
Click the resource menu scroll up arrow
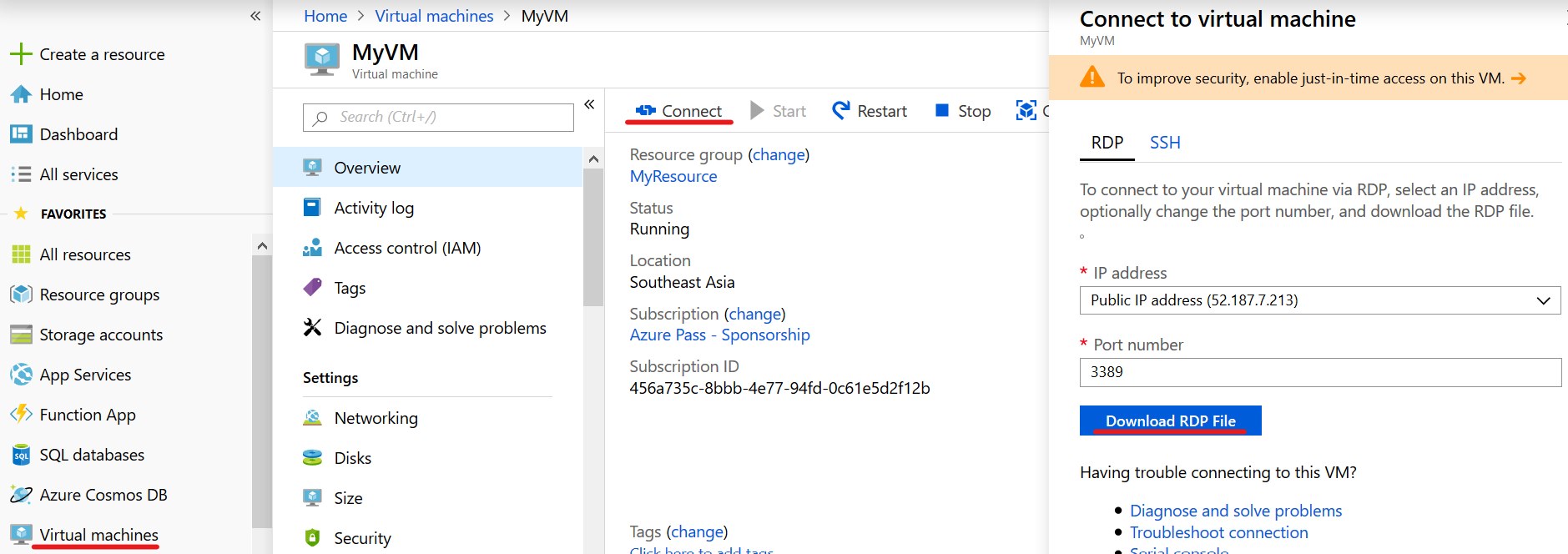point(593,159)
